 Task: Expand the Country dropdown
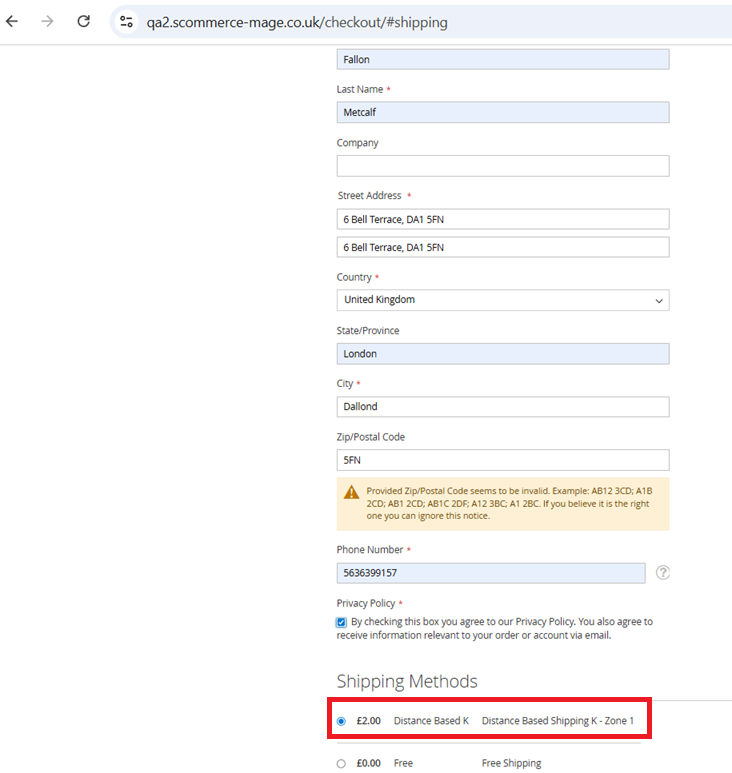coord(502,300)
